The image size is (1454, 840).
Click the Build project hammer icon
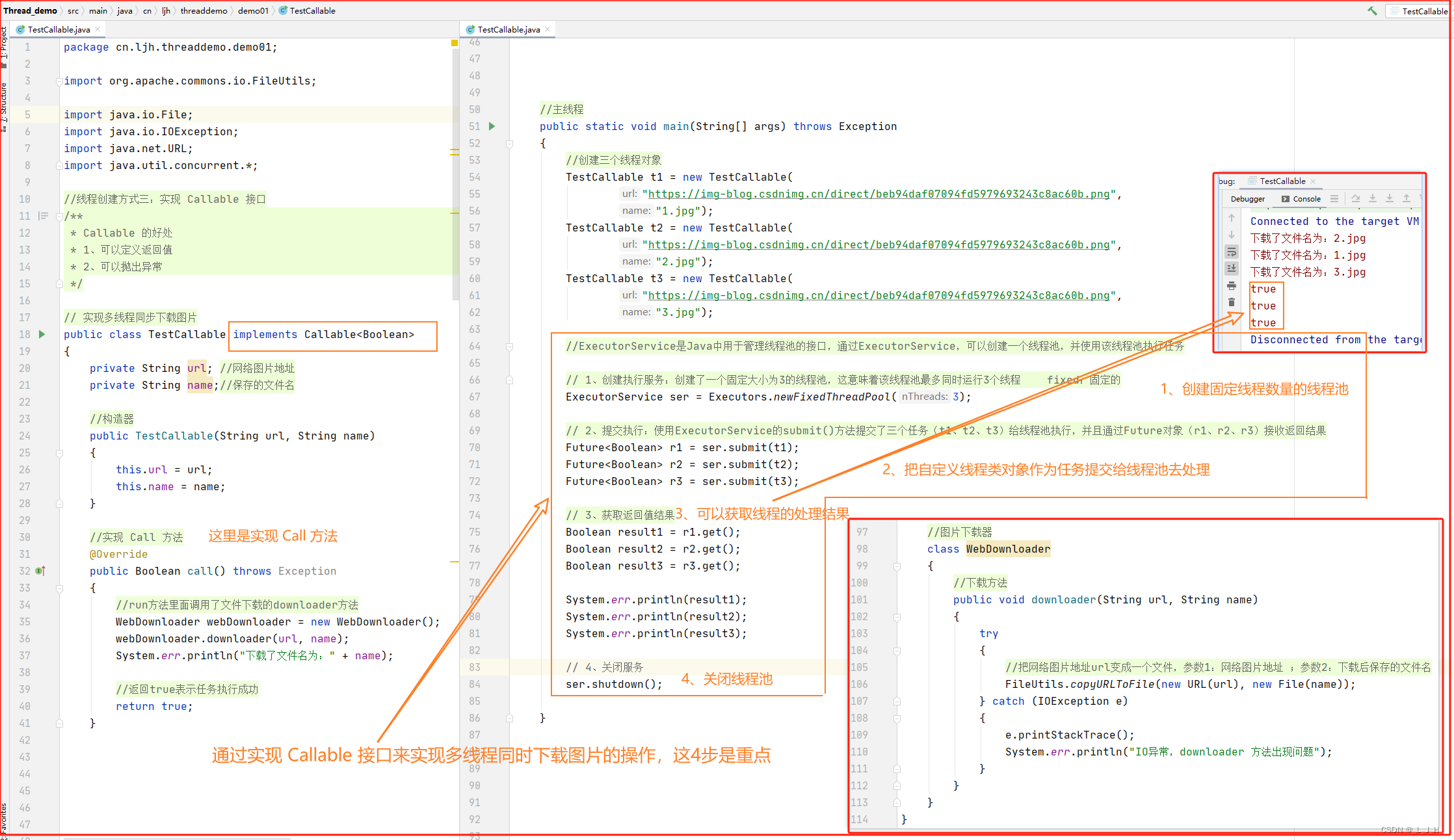[x=1372, y=10]
